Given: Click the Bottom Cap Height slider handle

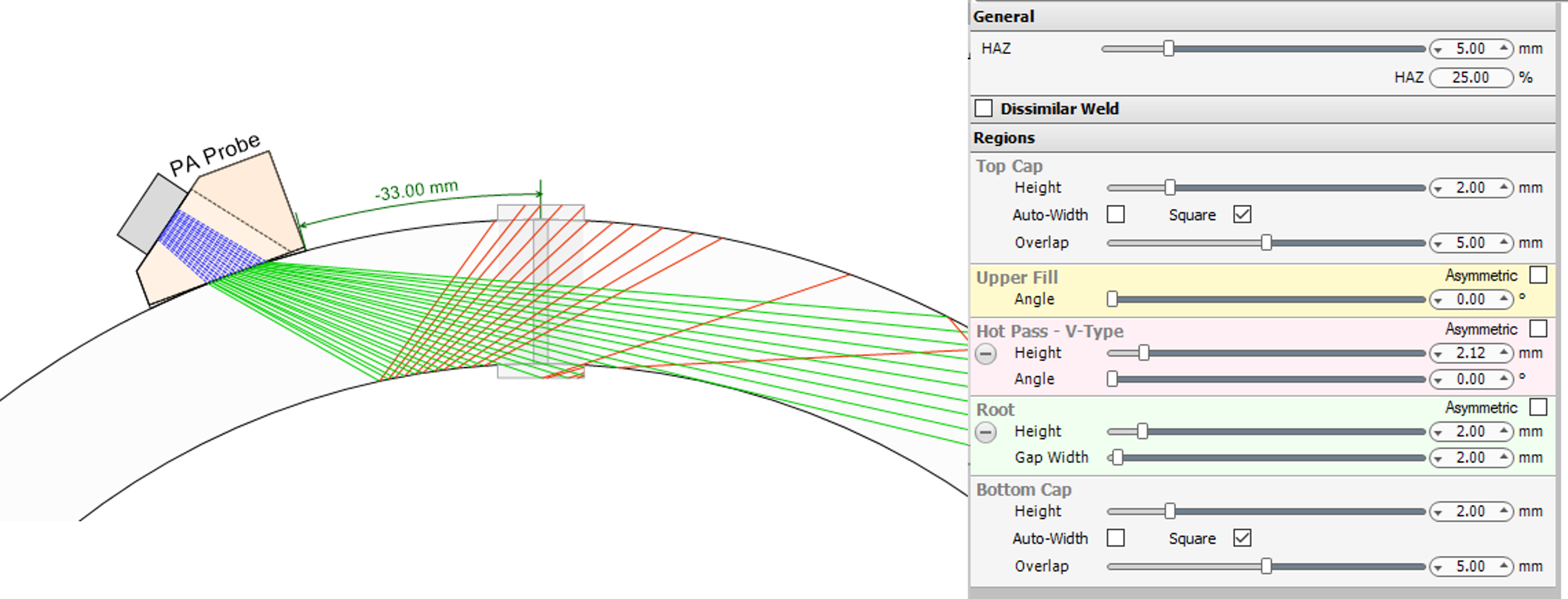Looking at the screenshot, I should [1169, 511].
